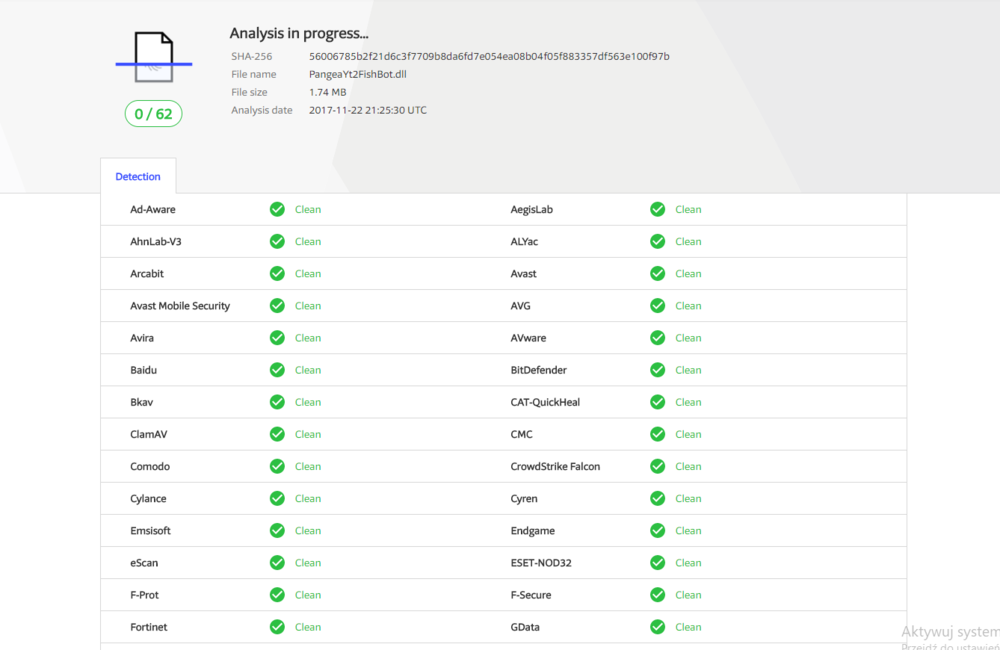Click the file name PangeaYt2FishBot.dll
This screenshot has width=1000, height=650.
(x=358, y=74)
